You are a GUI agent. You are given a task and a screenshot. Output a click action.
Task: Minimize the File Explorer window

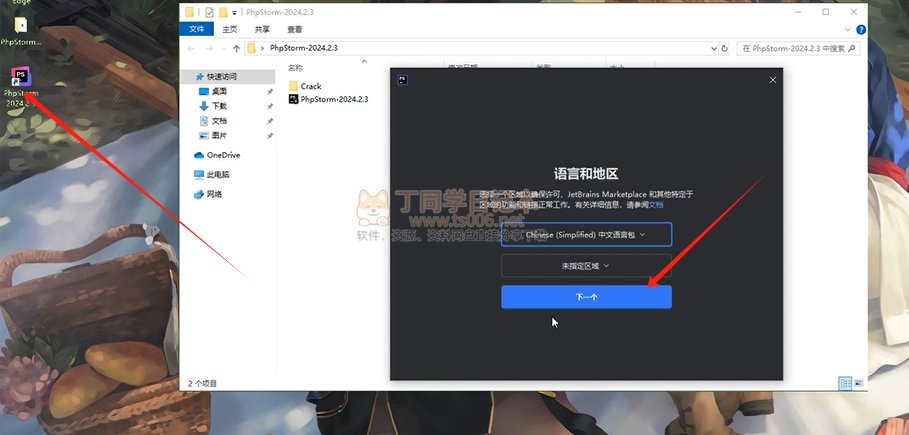tap(797, 12)
